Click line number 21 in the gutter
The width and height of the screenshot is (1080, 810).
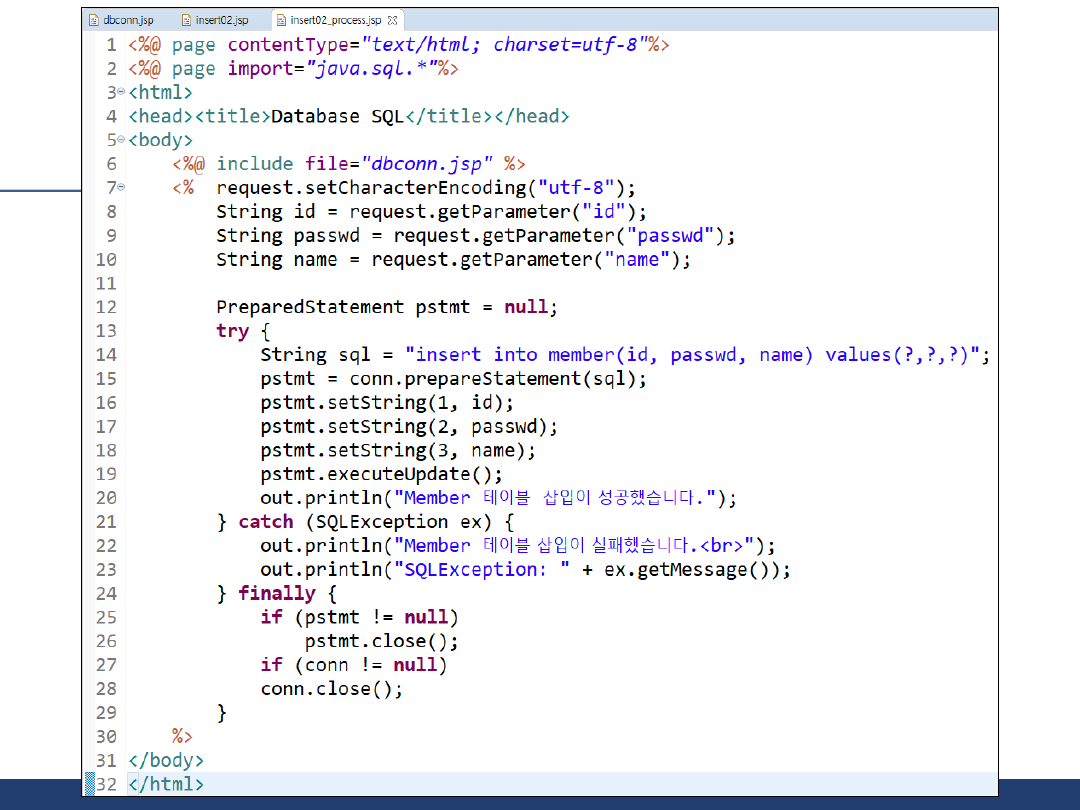coord(106,522)
